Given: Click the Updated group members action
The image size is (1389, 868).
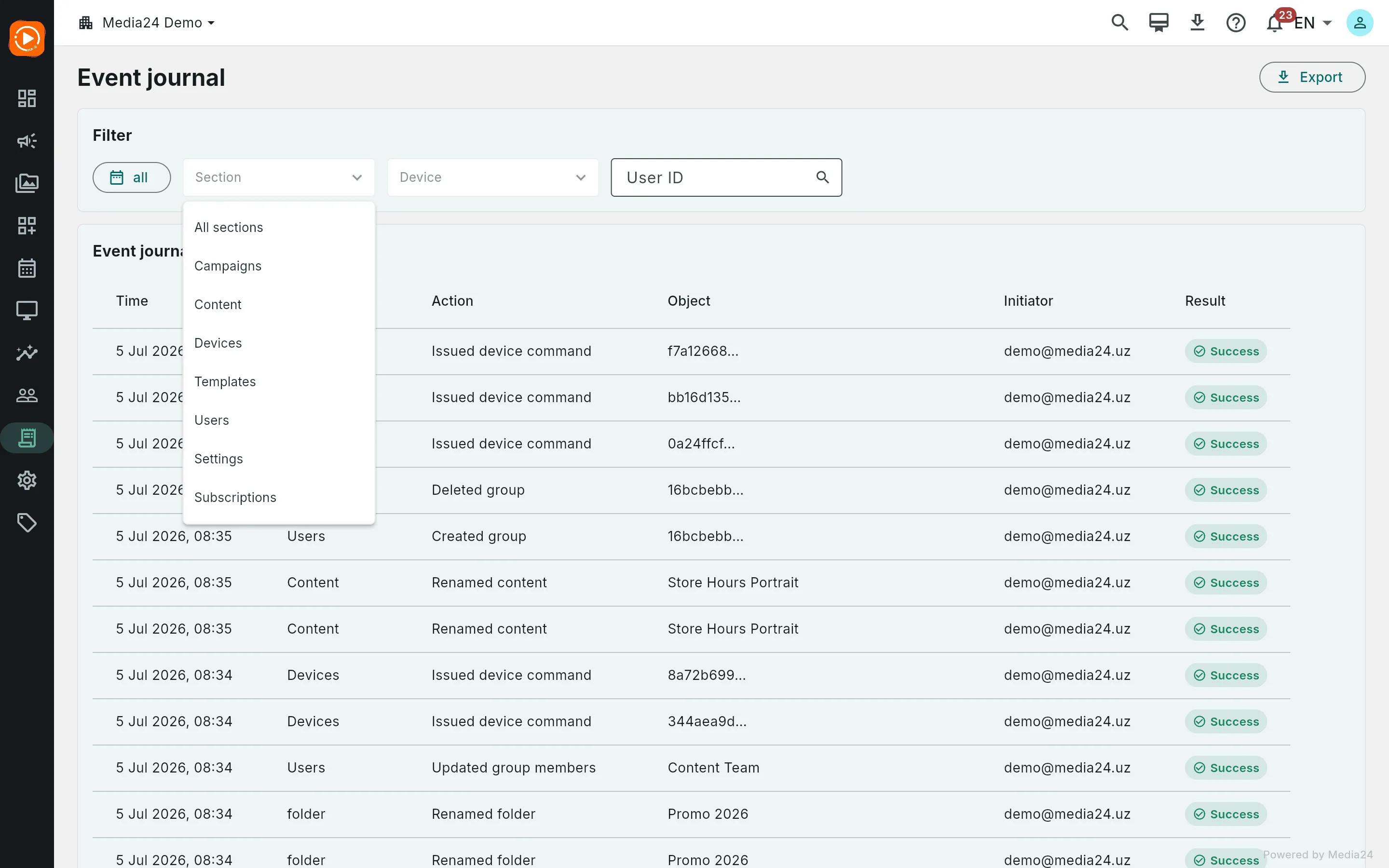Looking at the screenshot, I should pos(514,768).
